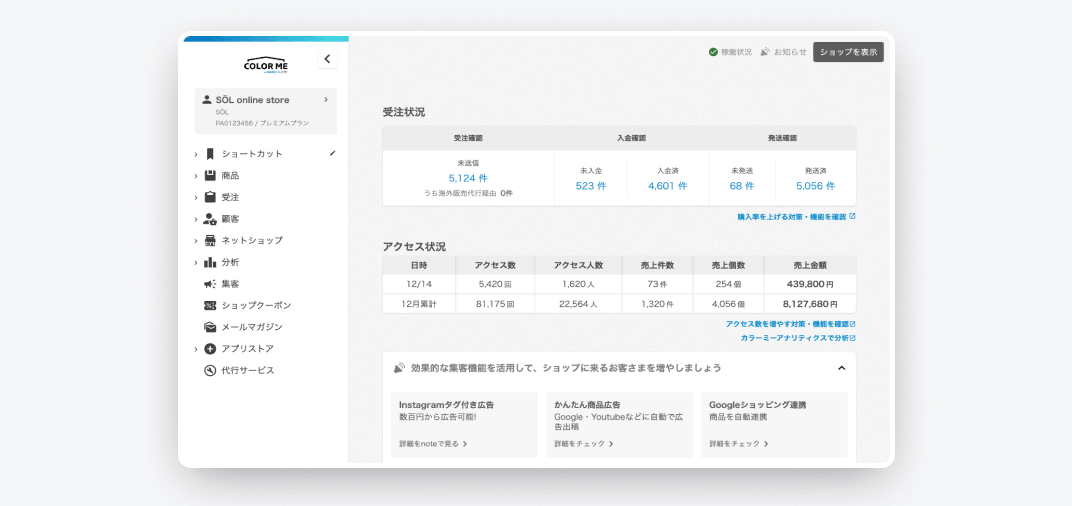The image size is (1072, 506).
Task: Expand the アプリストア tree arrow
Action: [x=196, y=349]
